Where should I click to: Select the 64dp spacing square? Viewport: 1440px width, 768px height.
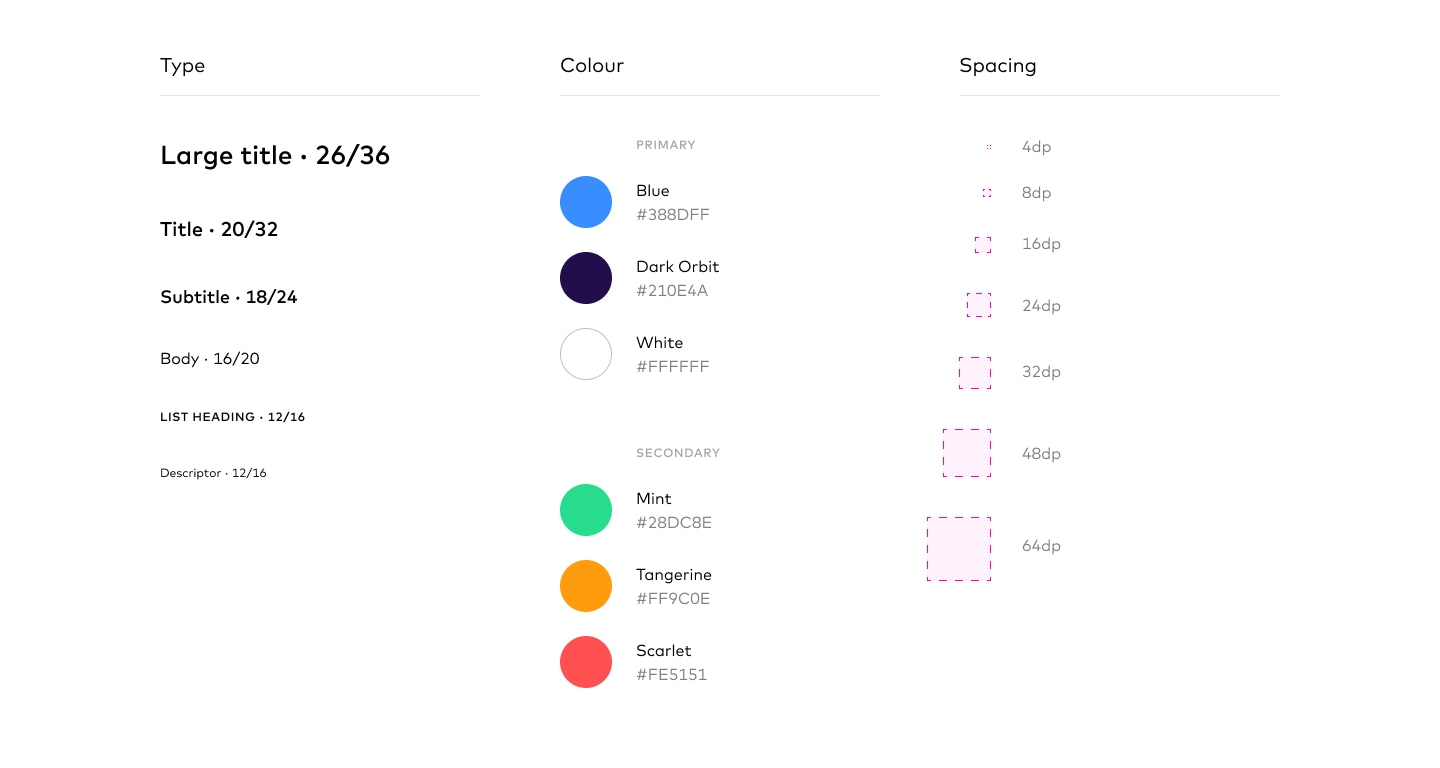pos(959,549)
